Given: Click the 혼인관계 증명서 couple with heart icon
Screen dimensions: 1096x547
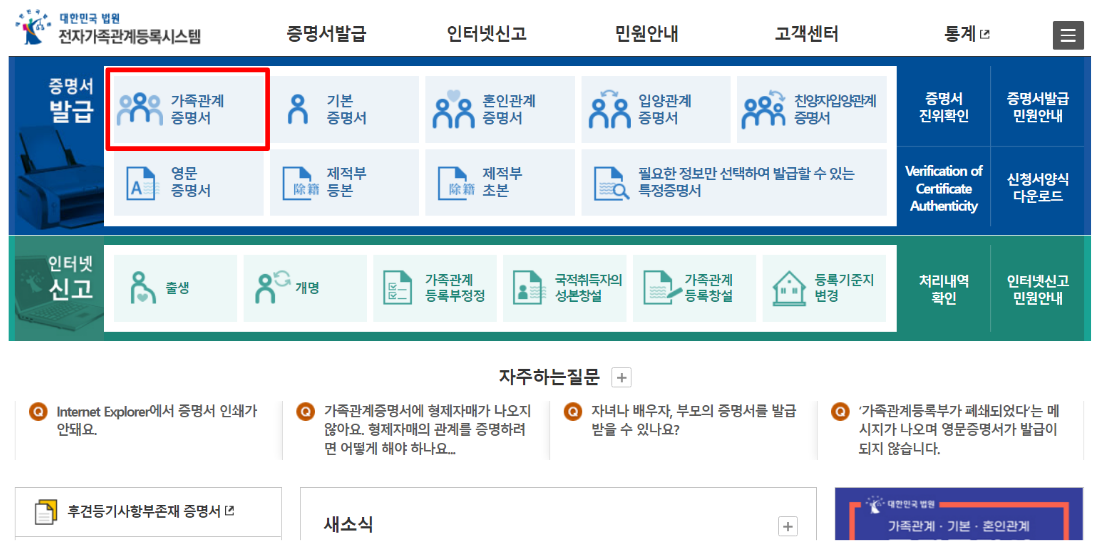Looking at the screenshot, I should (x=454, y=109).
